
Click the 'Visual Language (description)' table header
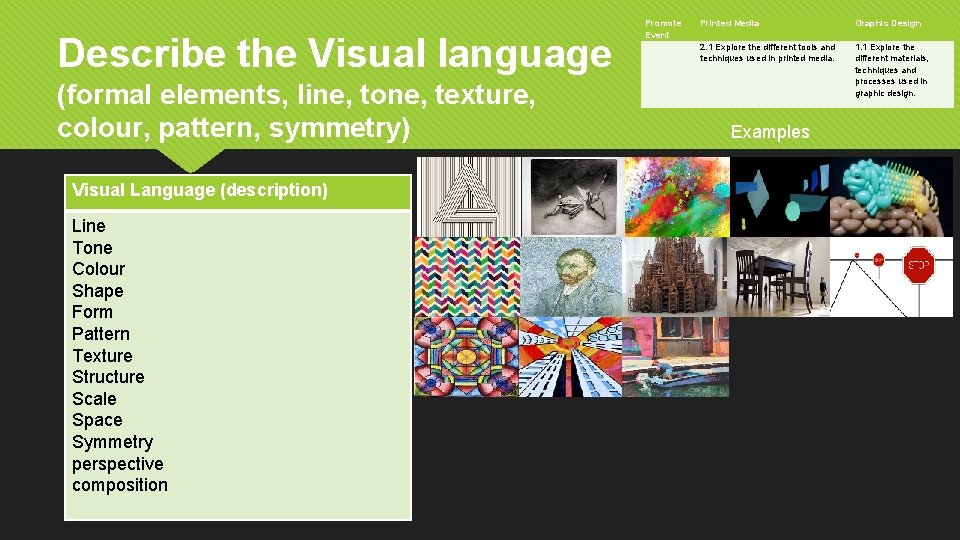[238, 192]
